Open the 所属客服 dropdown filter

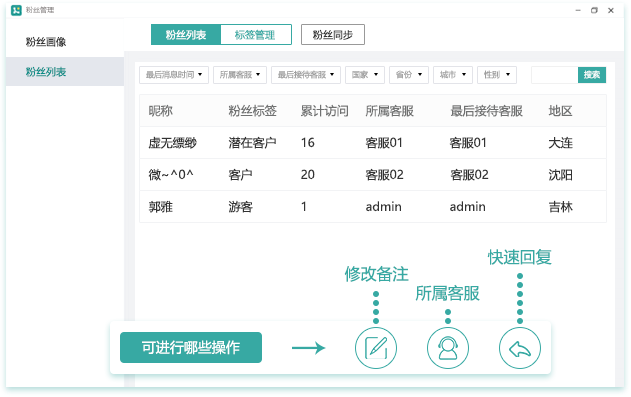240,75
